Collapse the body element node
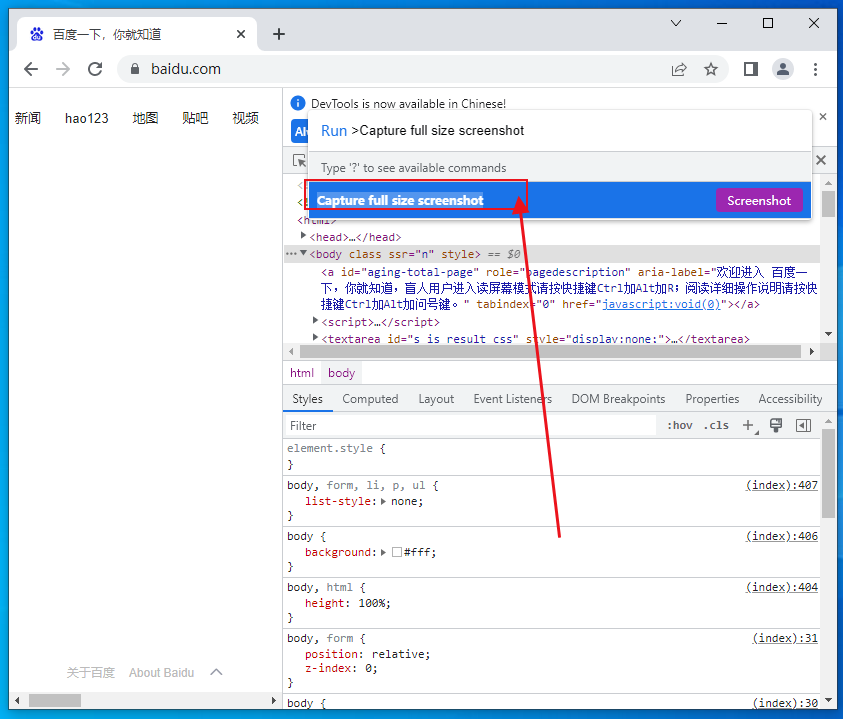The image size is (843, 719). tap(303, 253)
